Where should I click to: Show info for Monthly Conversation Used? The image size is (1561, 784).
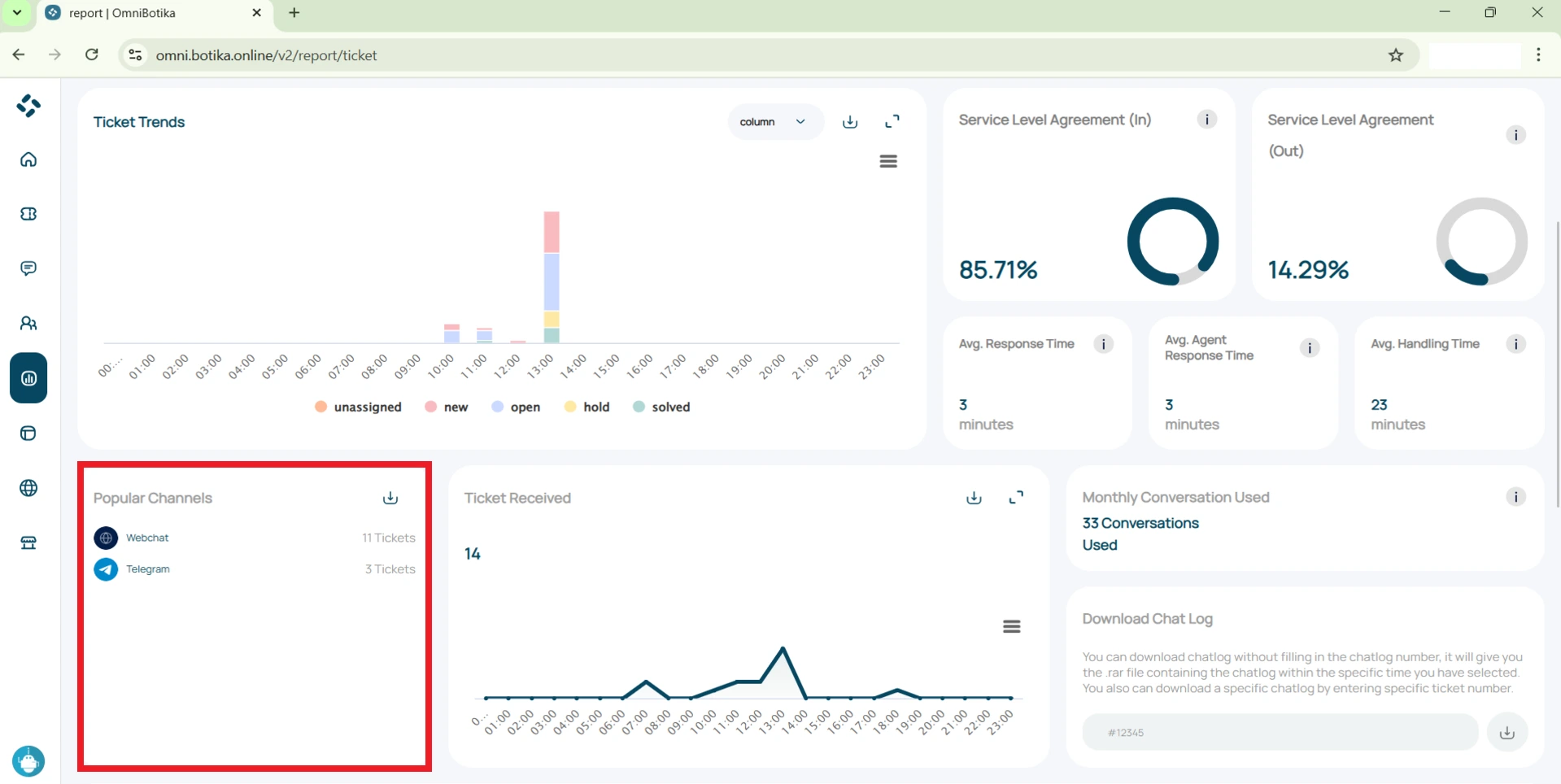[x=1515, y=497]
